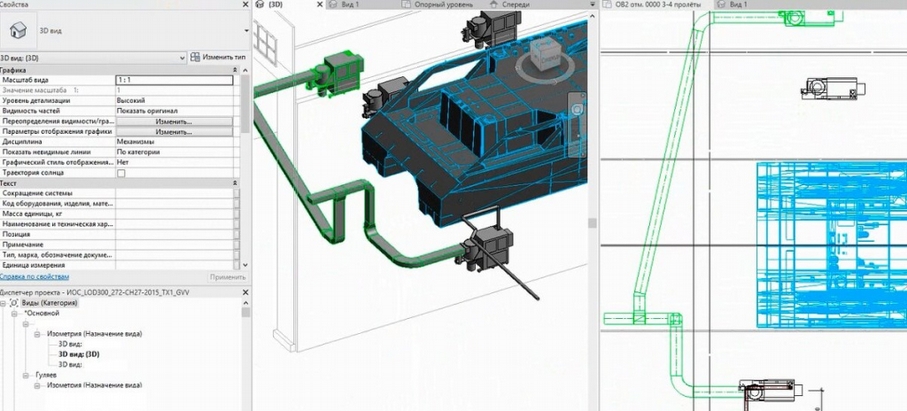Select the blue equipment outline in plan view
The image size is (907, 411).
pos(832,245)
